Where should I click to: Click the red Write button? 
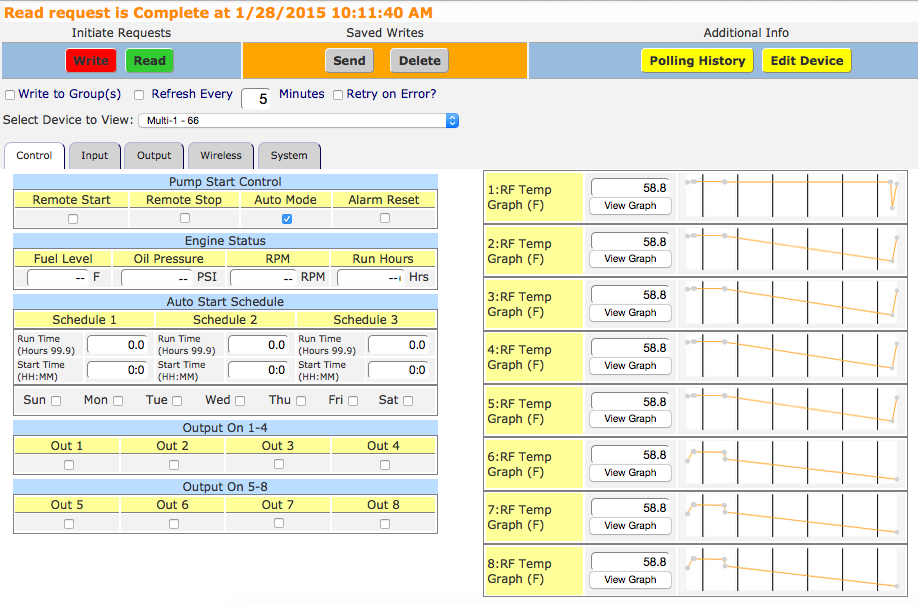[x=91, y=61]
